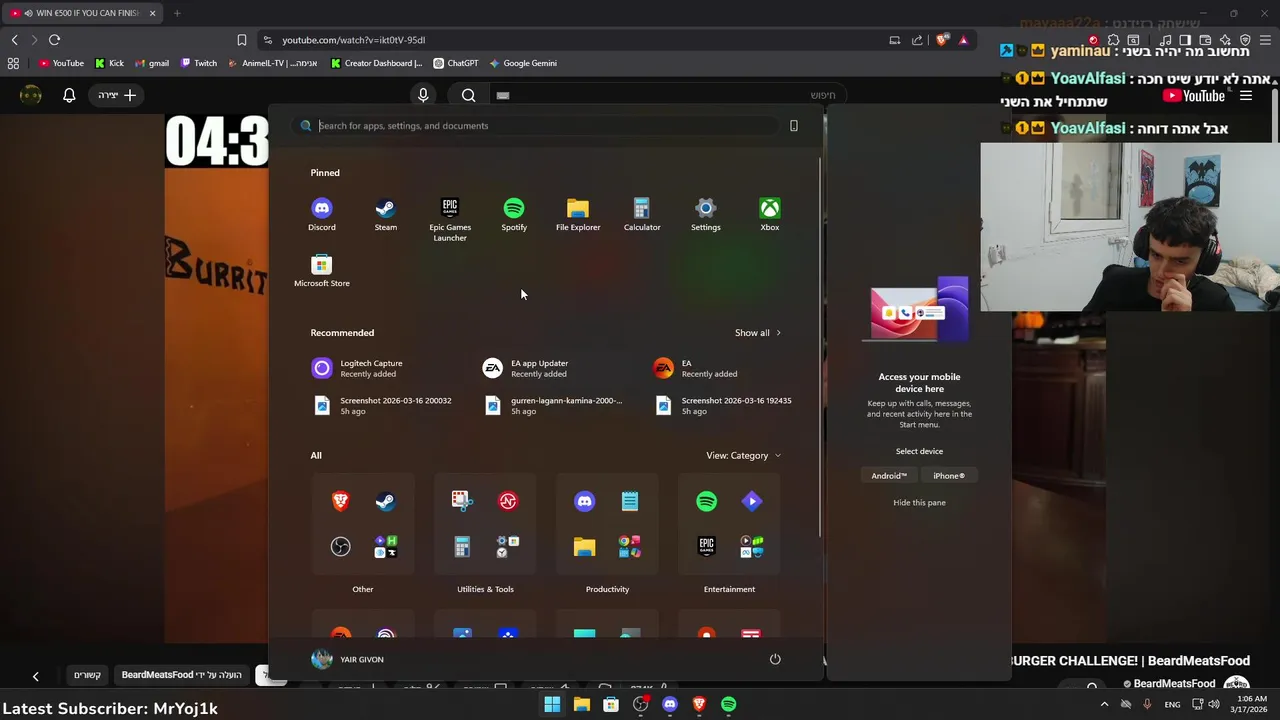Expand Show all recommended items
Viewport: 1280px width, 720px height.
coord(757,333)
